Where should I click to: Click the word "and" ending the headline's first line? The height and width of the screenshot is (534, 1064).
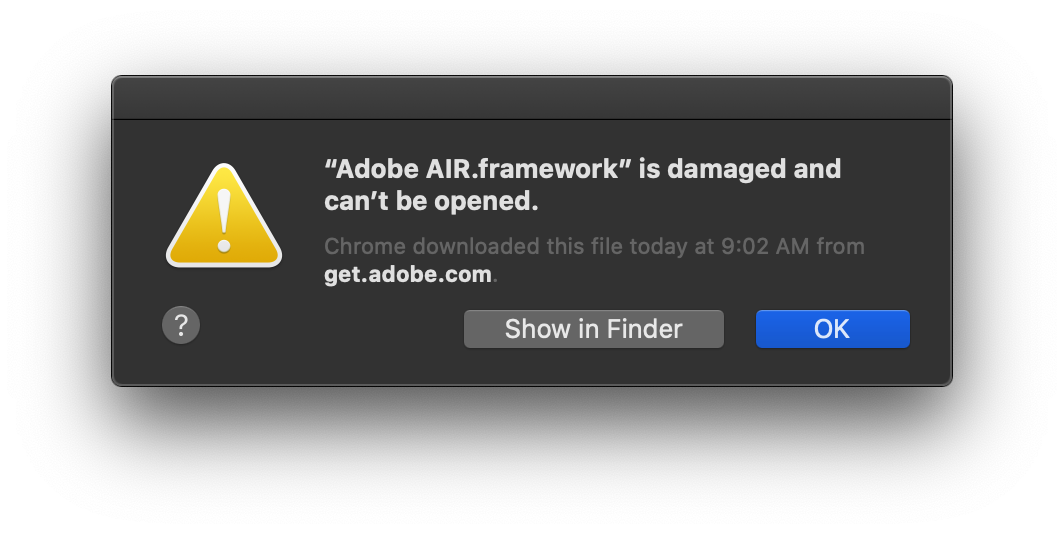click(818, 168)
